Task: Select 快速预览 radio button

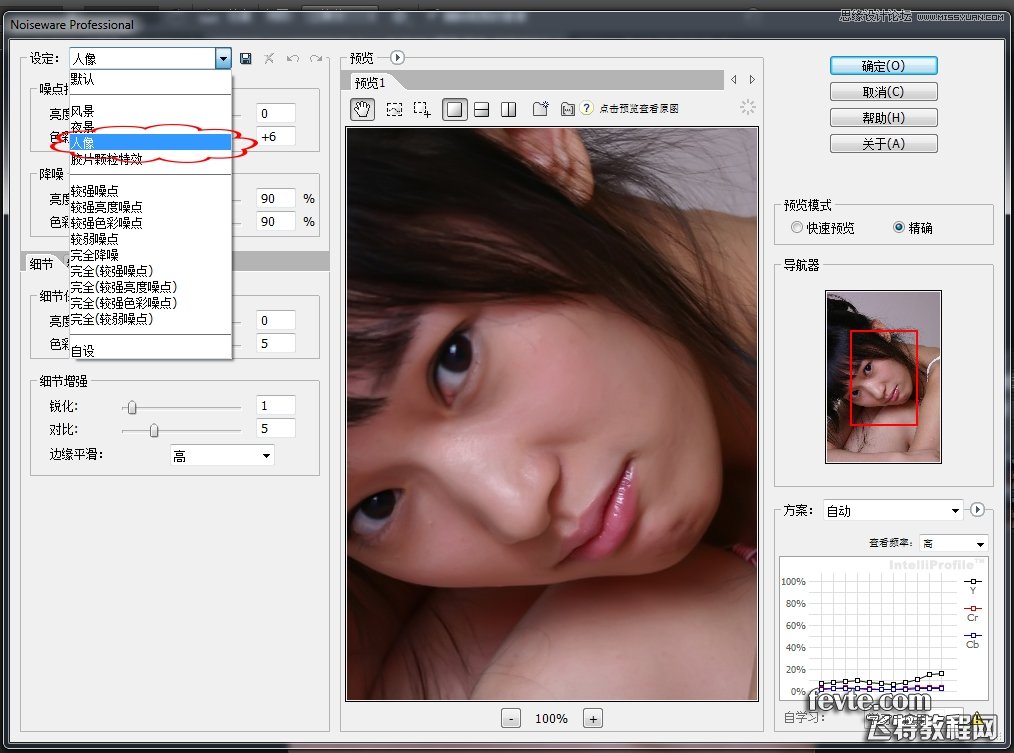Action: (x=797, y=227)
